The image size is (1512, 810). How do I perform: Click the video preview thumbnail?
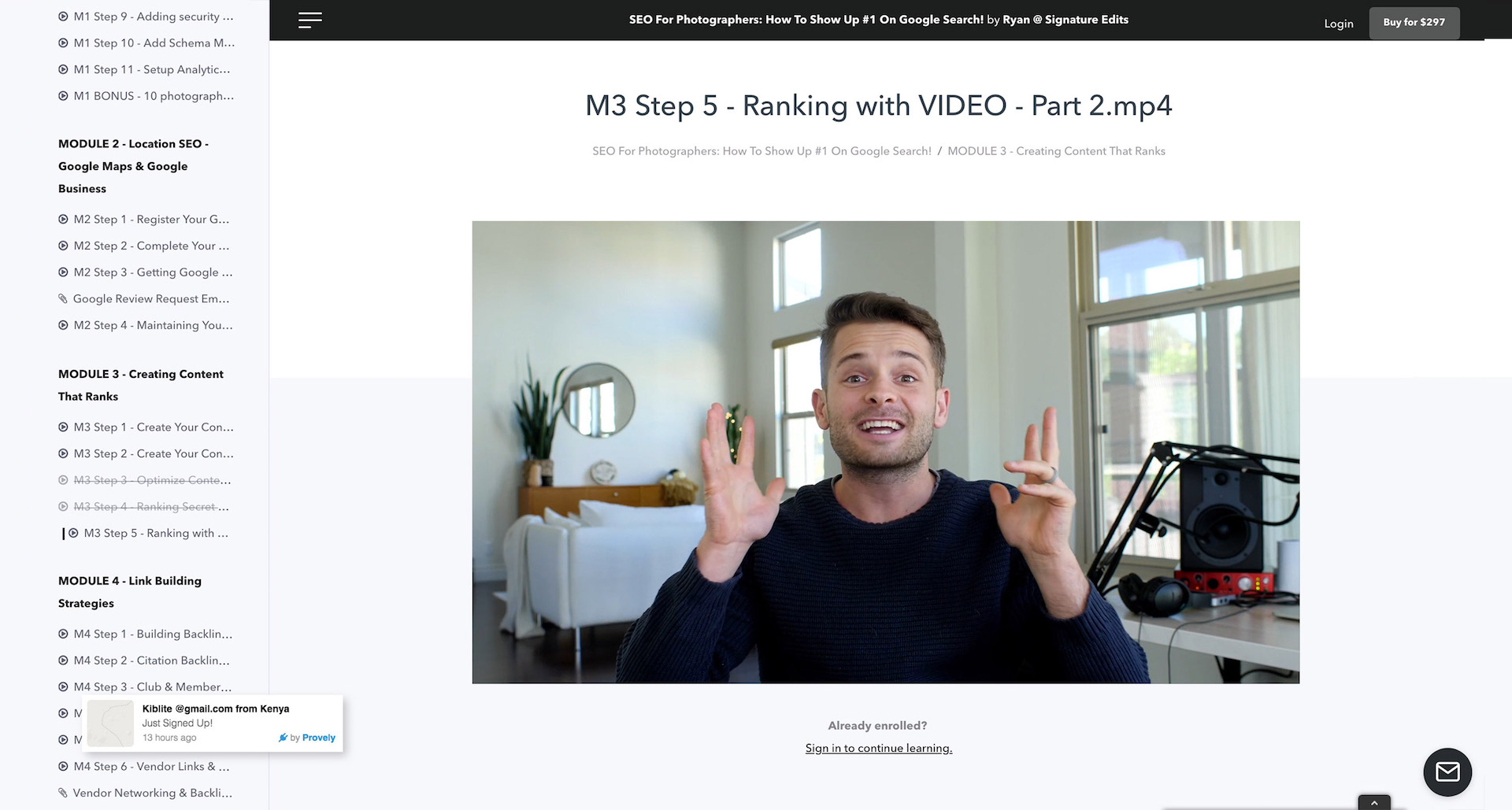[x=885, y=452]
